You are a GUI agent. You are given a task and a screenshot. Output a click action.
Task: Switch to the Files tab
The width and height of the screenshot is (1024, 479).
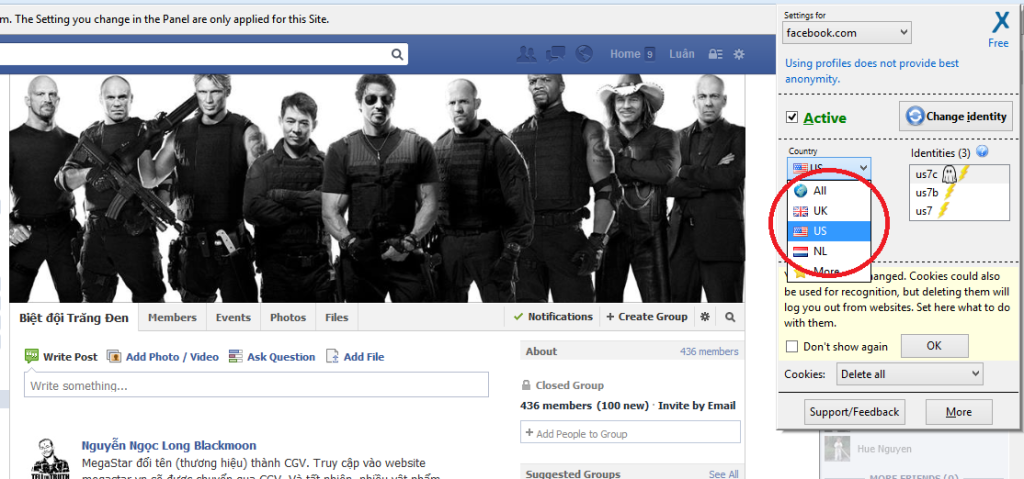pyautogui.click(x=337, y=318)
